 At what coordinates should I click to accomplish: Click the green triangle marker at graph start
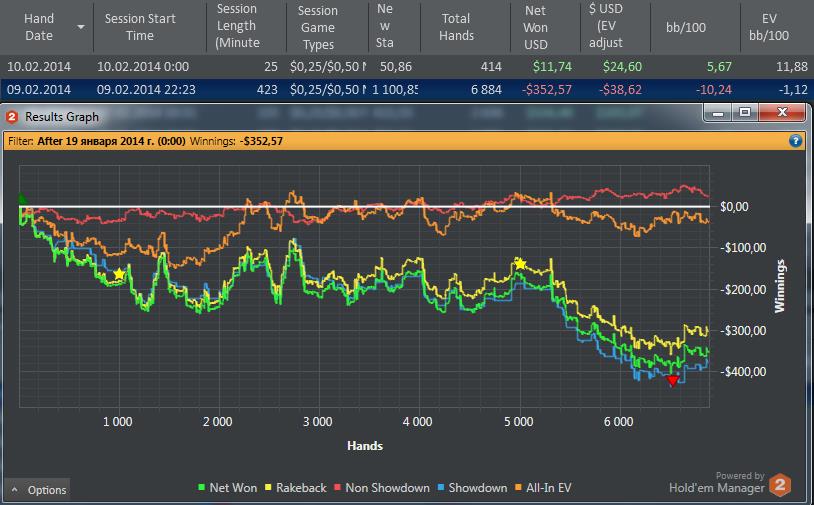(22, 198)
